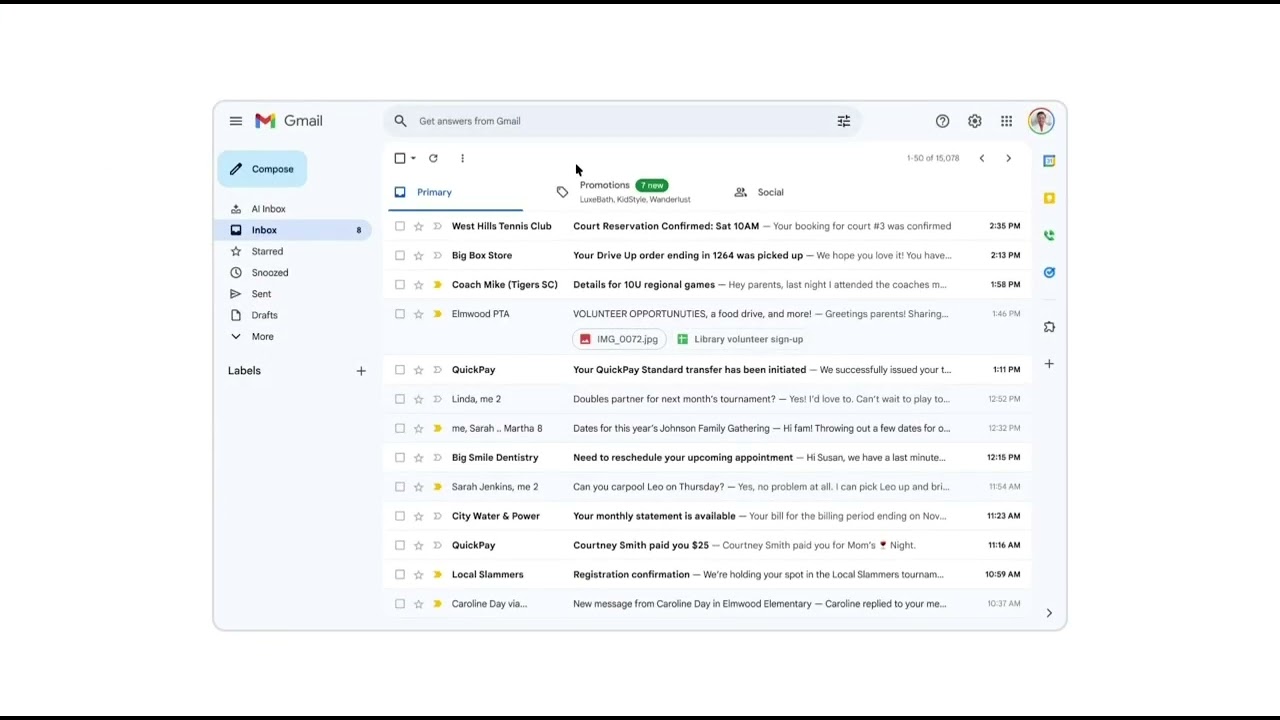Open the Inbox folder

click(294, 230)
